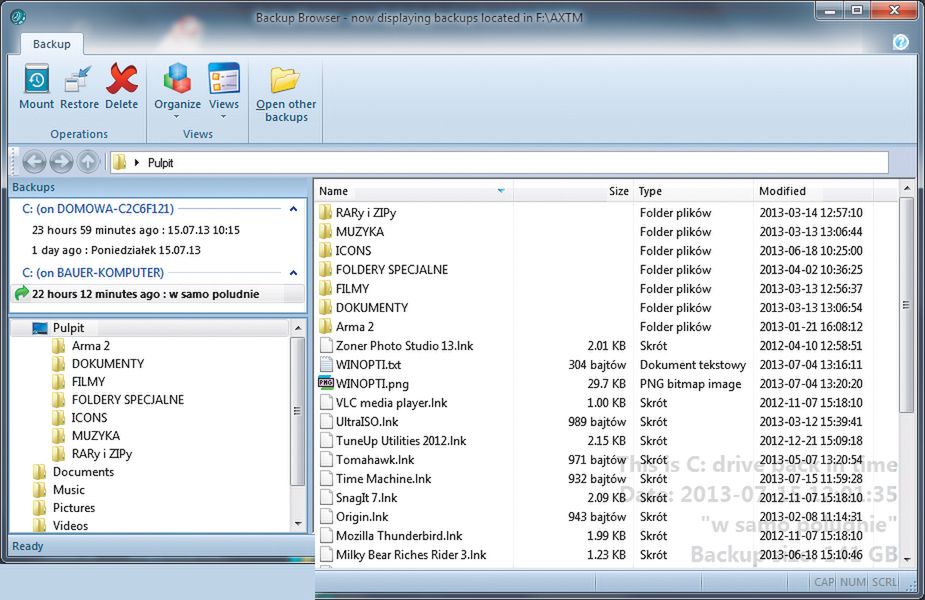
Task: Select FOLDERY SPECJALNE in the folder tree
Action: click(x=127, y=400)
